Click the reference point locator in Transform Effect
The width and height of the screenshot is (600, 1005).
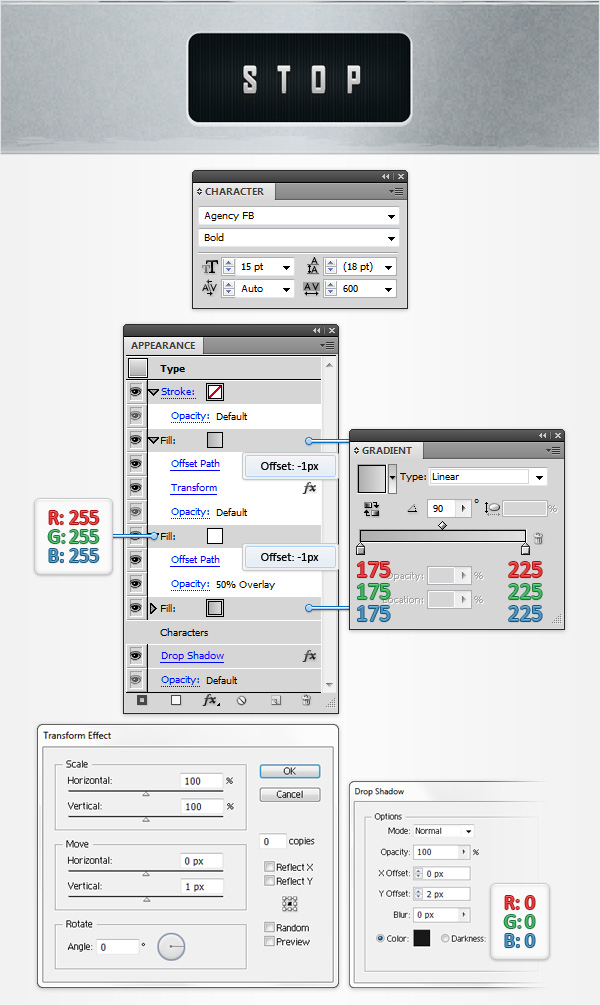tap(290, 904)
